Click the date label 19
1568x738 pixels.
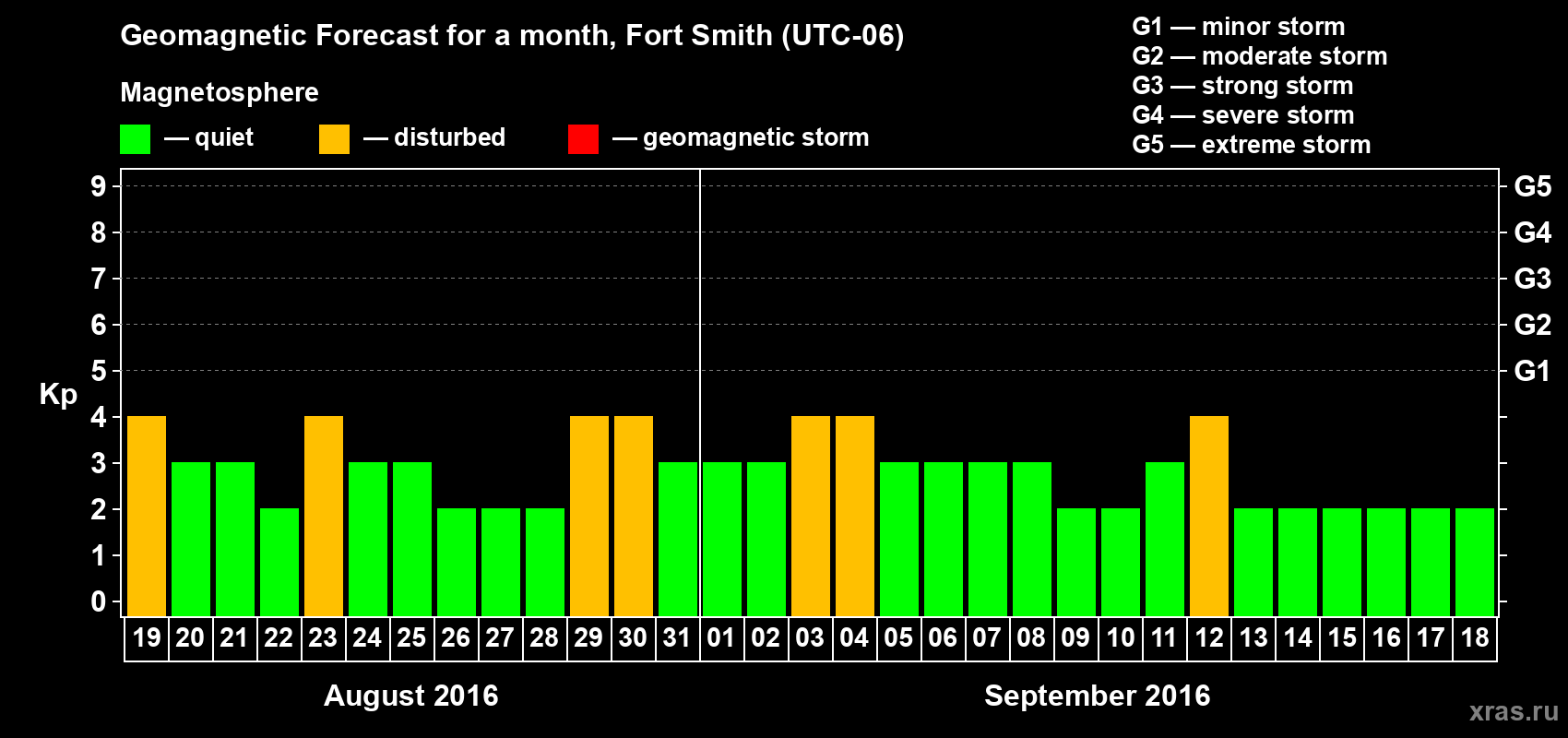pyautogui.click(x=147, y=637)
